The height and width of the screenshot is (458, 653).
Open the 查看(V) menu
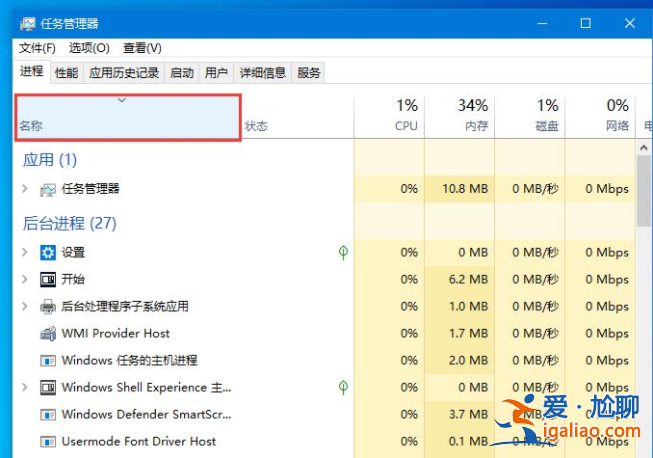(142, 48)
